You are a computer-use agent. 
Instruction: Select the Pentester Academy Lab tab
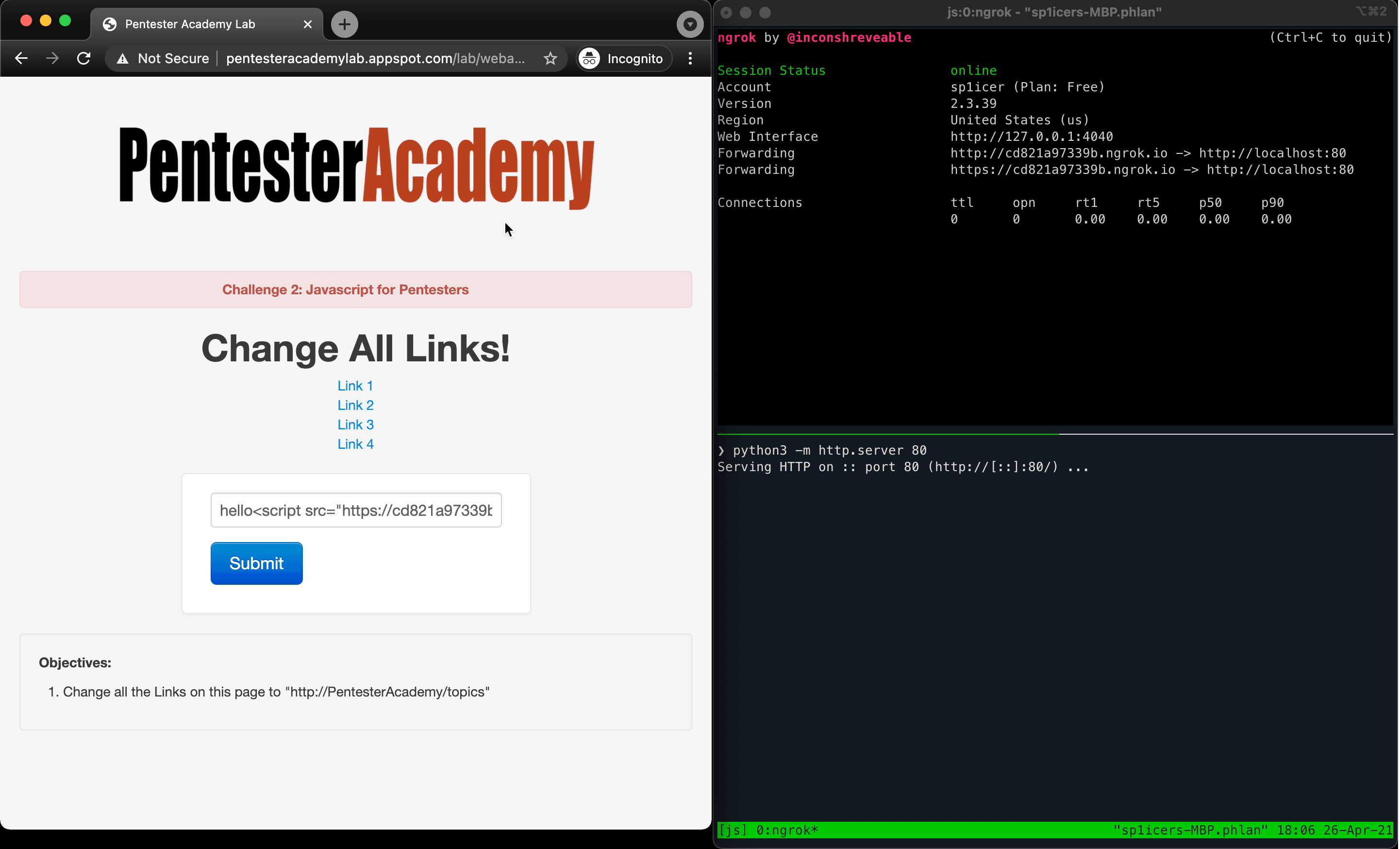pos(207,24)
